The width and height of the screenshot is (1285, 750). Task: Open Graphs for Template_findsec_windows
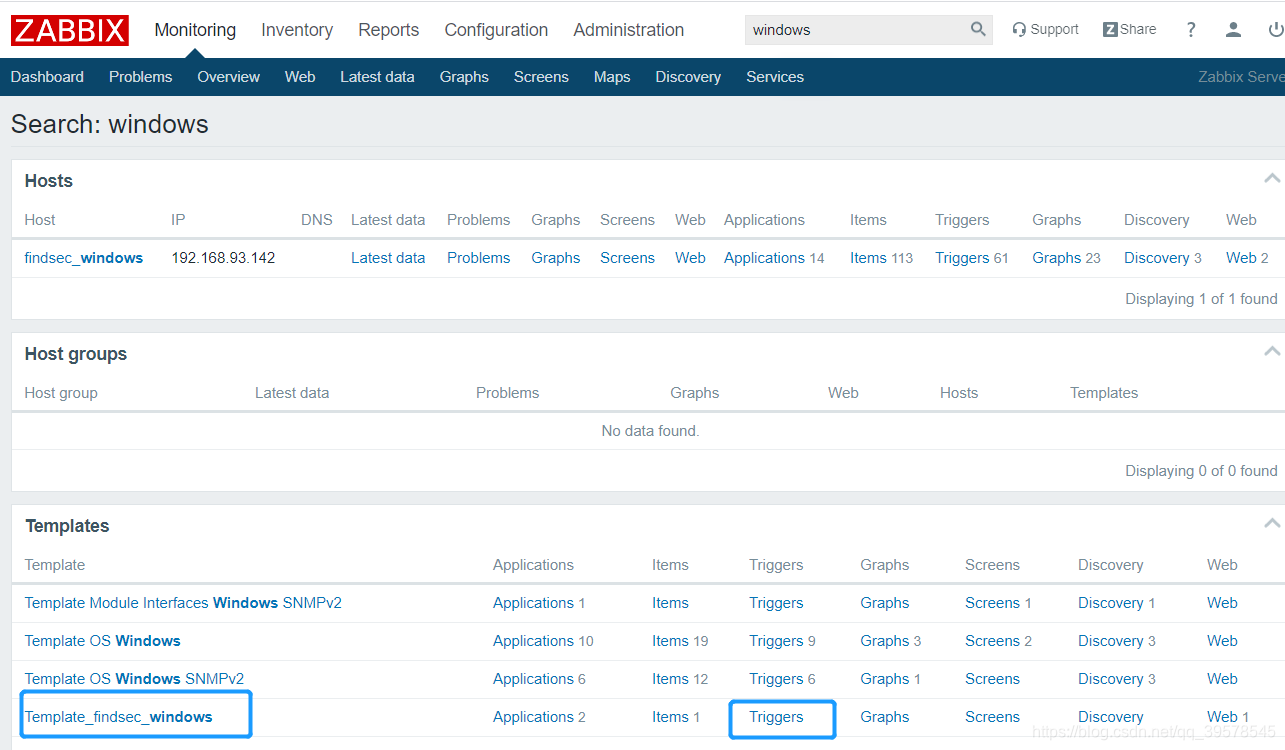884,717
